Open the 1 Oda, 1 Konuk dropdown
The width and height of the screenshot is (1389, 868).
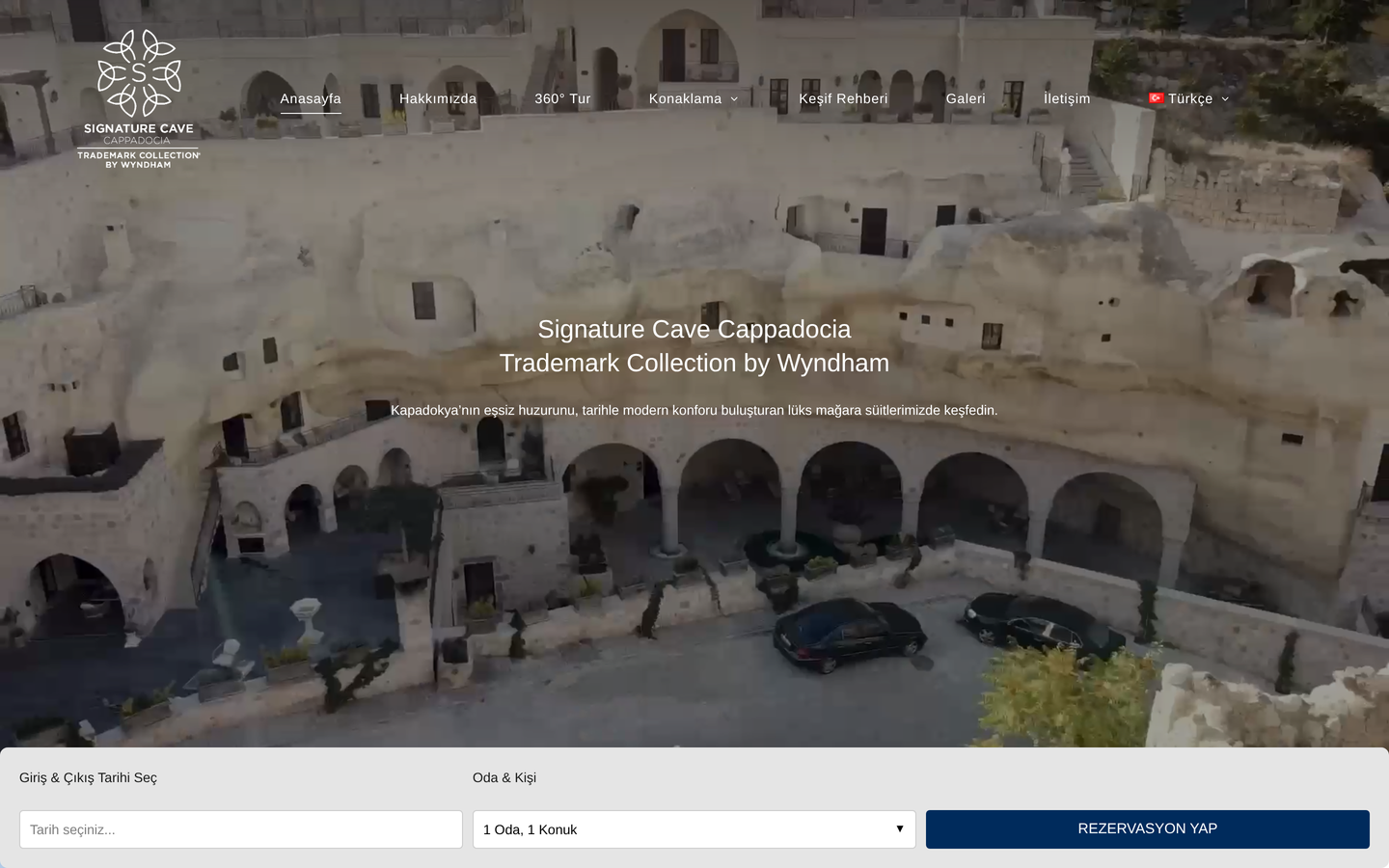(694, 829)
